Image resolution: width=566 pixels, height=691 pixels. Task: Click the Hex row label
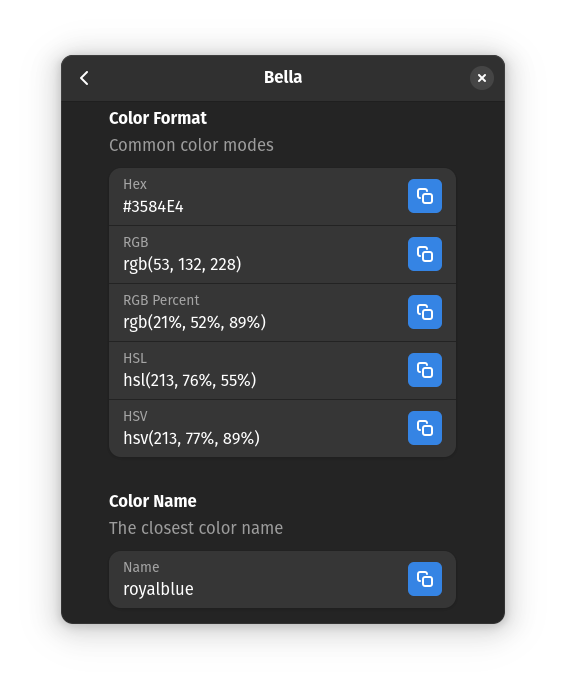coord(135,184)
